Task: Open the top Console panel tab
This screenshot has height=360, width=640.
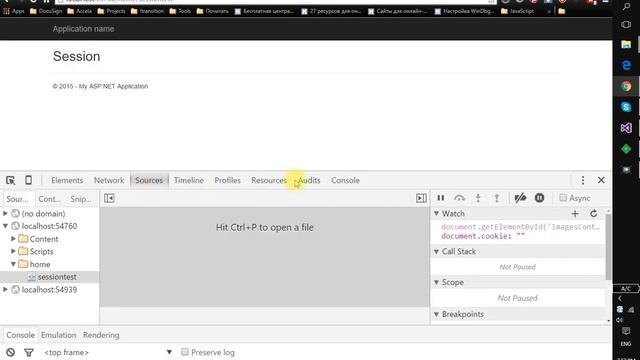Action: pyautogui.click(x=345, y=180)
